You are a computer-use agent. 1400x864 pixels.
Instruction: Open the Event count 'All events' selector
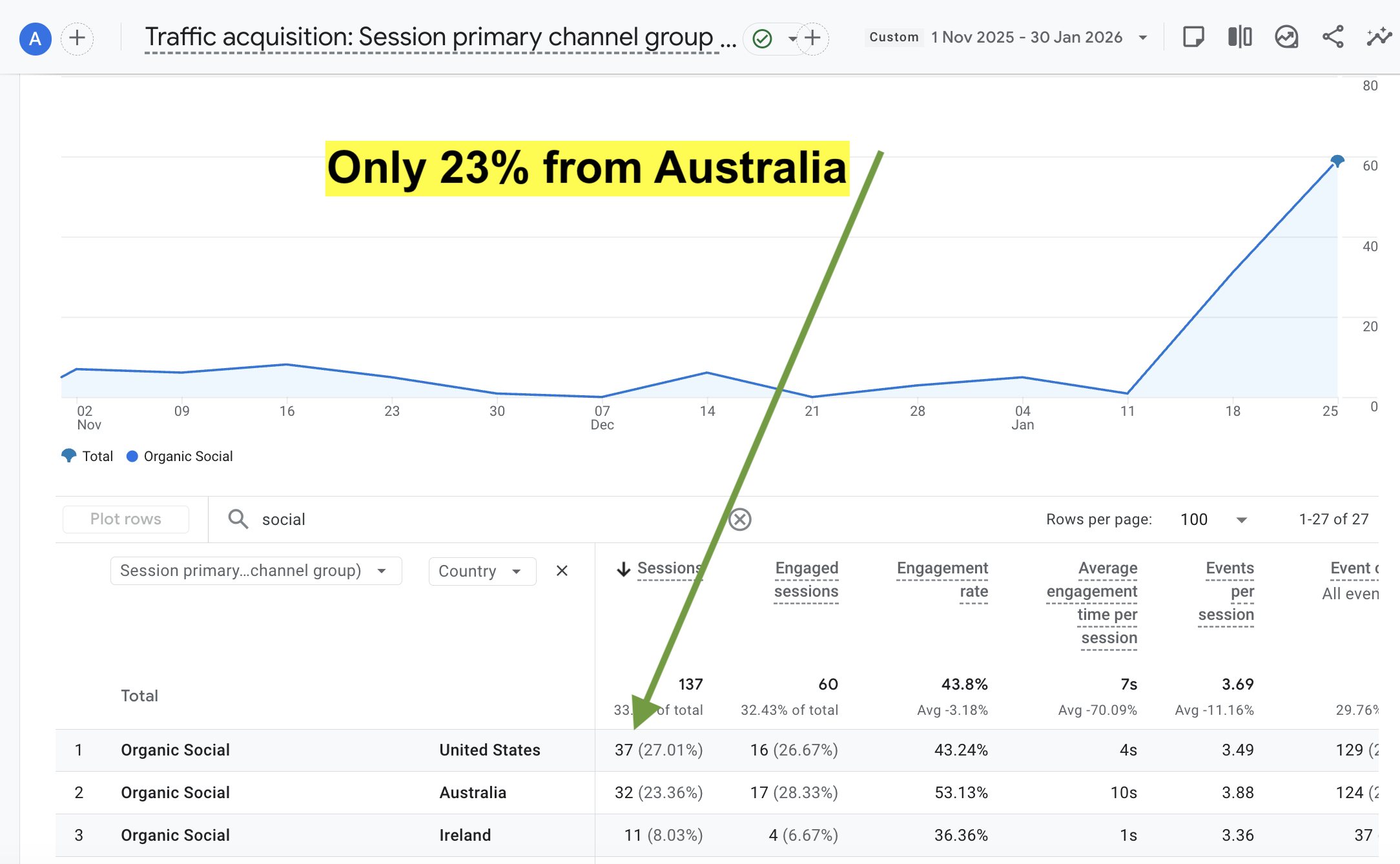coord(1350,593)
